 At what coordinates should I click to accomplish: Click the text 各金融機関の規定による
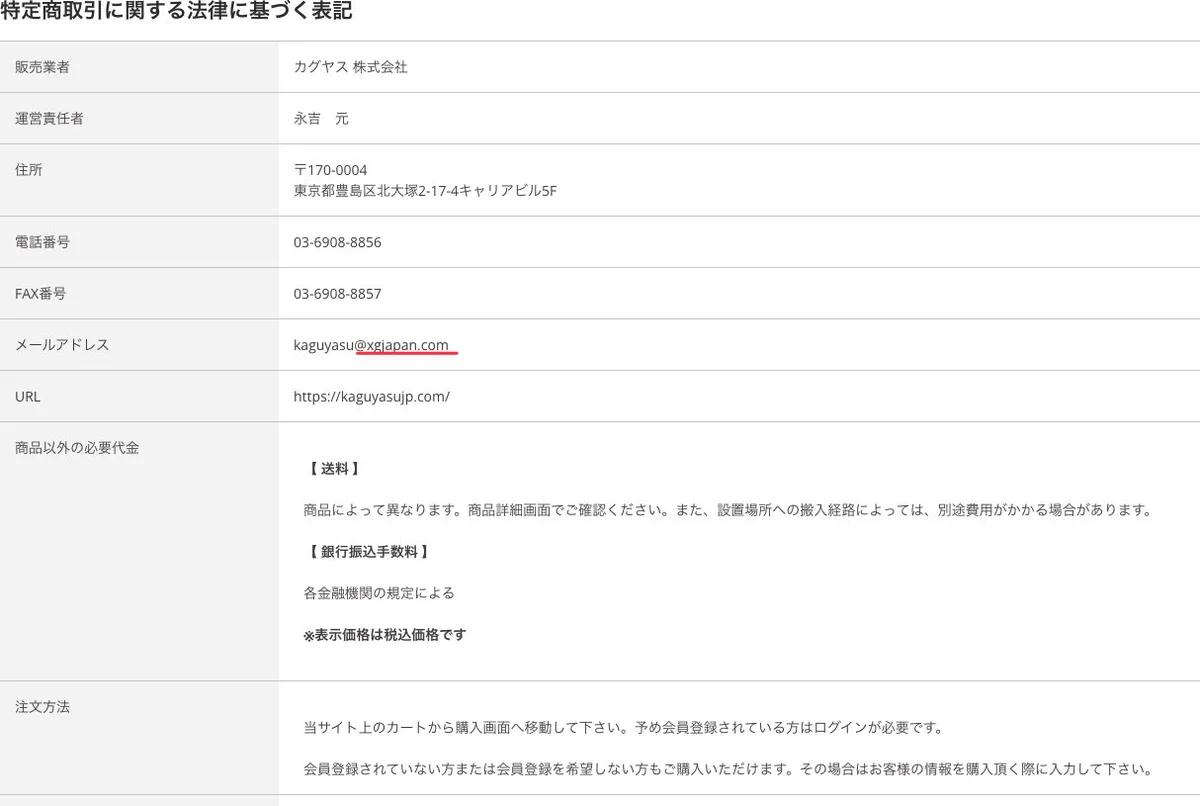379,593
